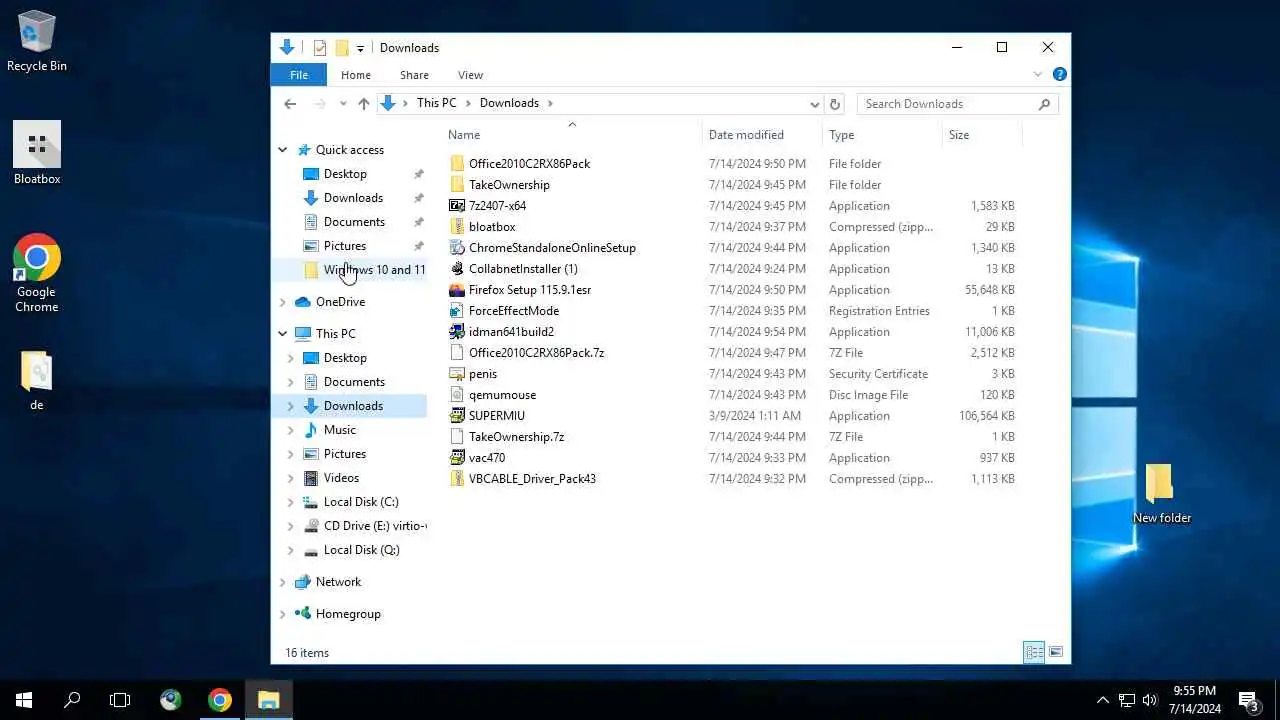Switch to details view layout button
Screen dimensions: 1280x720
pyautogui.click(x=1034, y=653)
